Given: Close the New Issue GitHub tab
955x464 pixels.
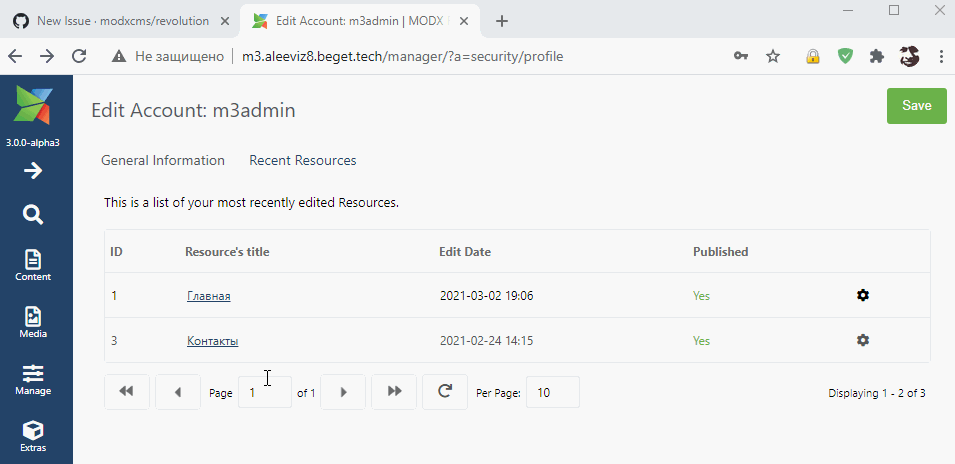Looking at the screenshot, I should (225, 21).
